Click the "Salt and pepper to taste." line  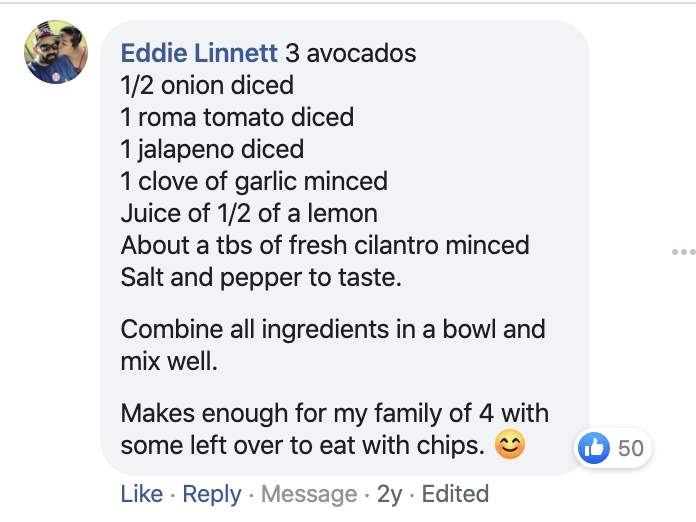point(261,277)
